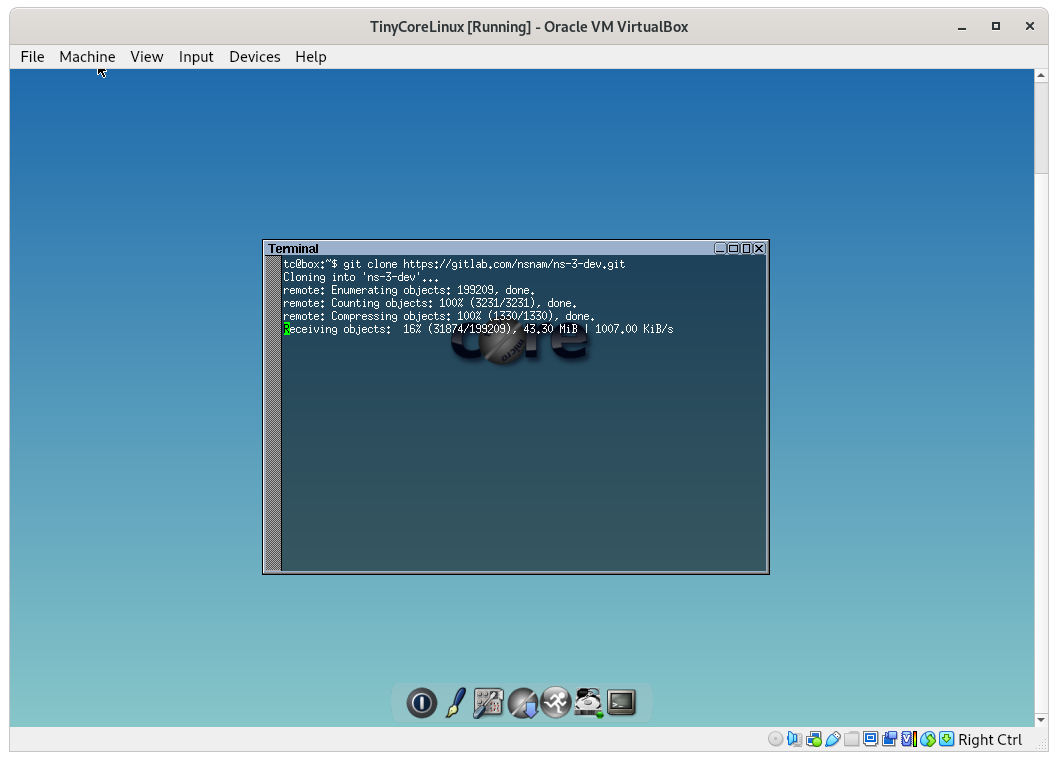The image size is (1058, 761).
Task: Maximize the Terminal window
Action: pyautogui.click(x=733, y=248)
